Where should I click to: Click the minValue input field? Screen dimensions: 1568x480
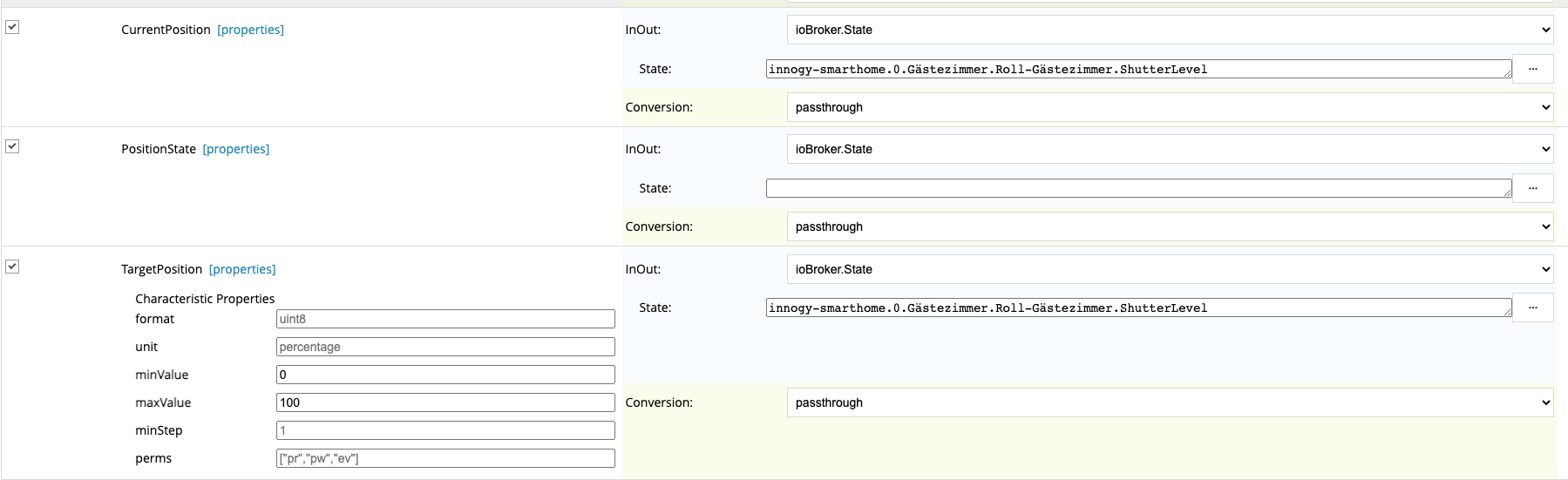445,375
